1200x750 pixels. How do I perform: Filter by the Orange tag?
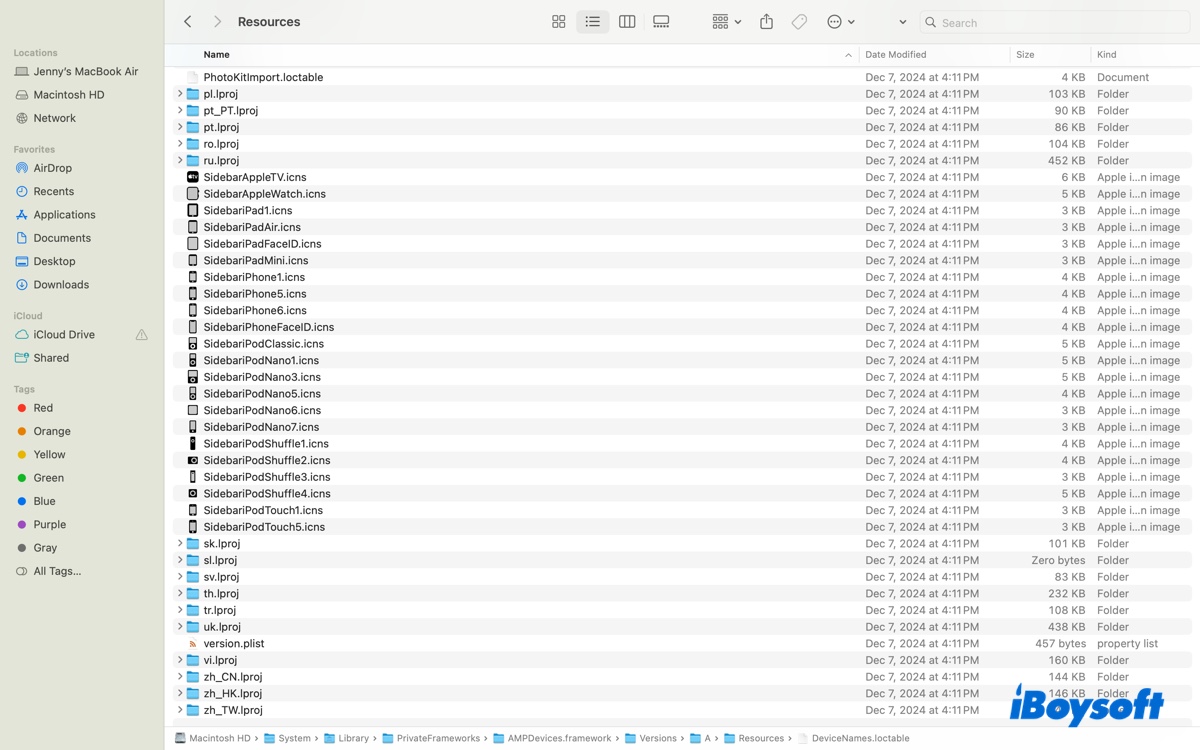tap(52, 432)
